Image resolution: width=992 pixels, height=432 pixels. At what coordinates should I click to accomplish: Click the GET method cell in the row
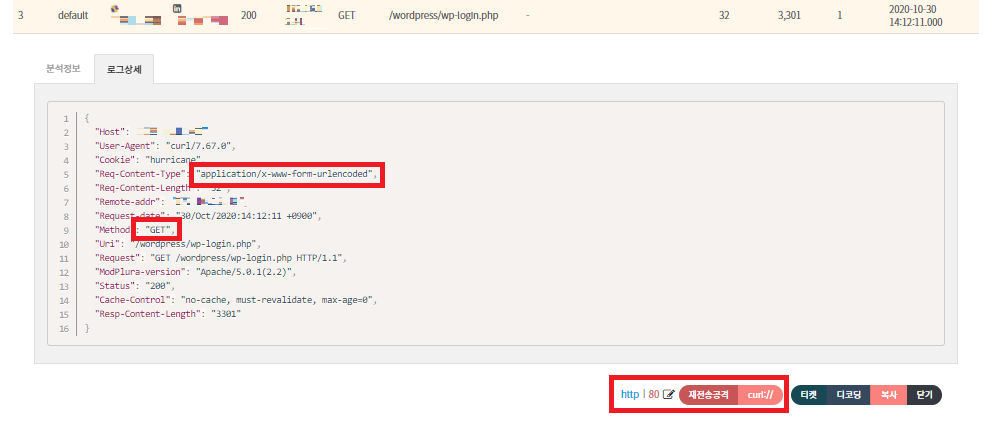coord(348,16)
